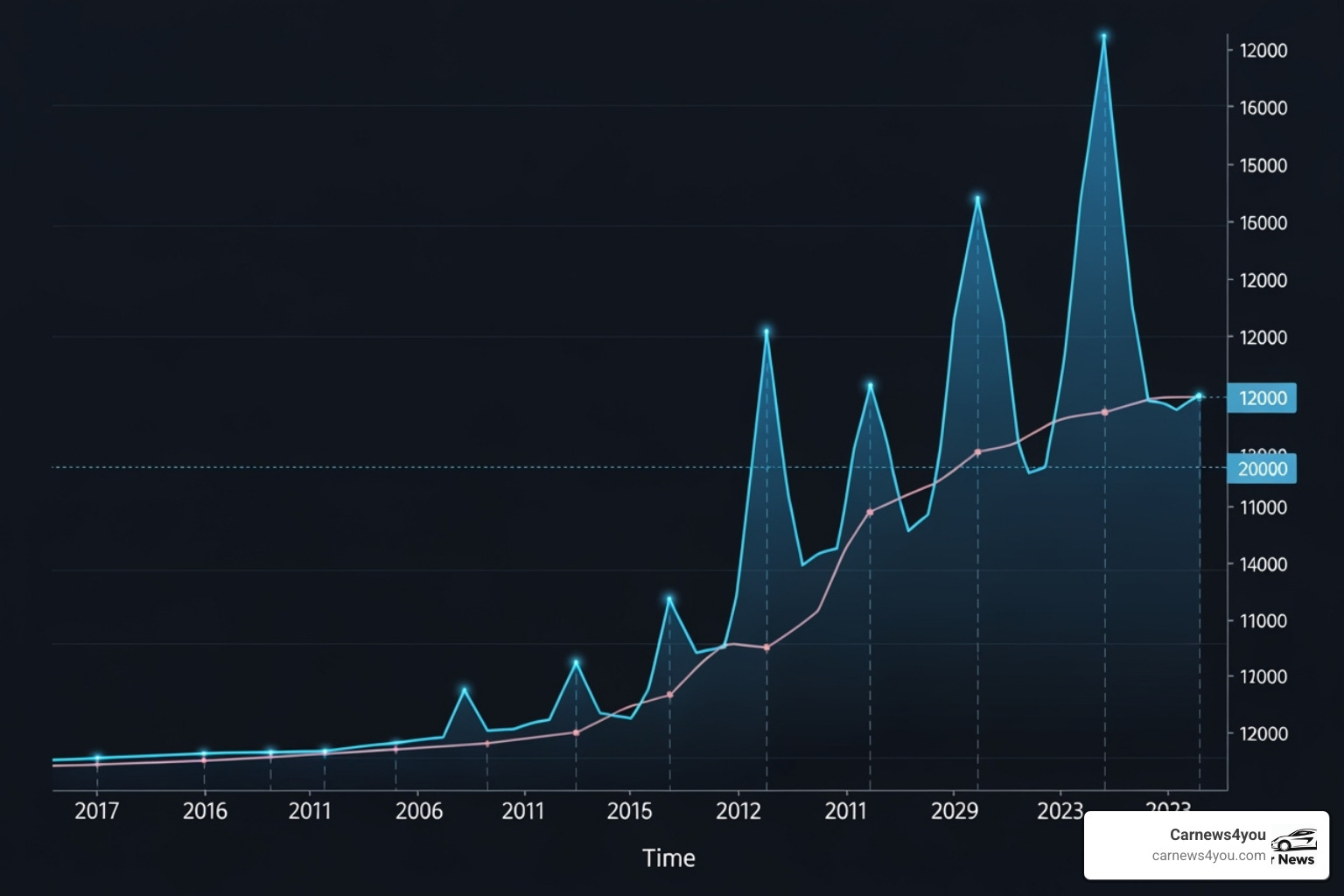Image resolution: width=1344 pixels, height=896 pixels.
Task: Click the Time axis title
Action: coord(669,858)
